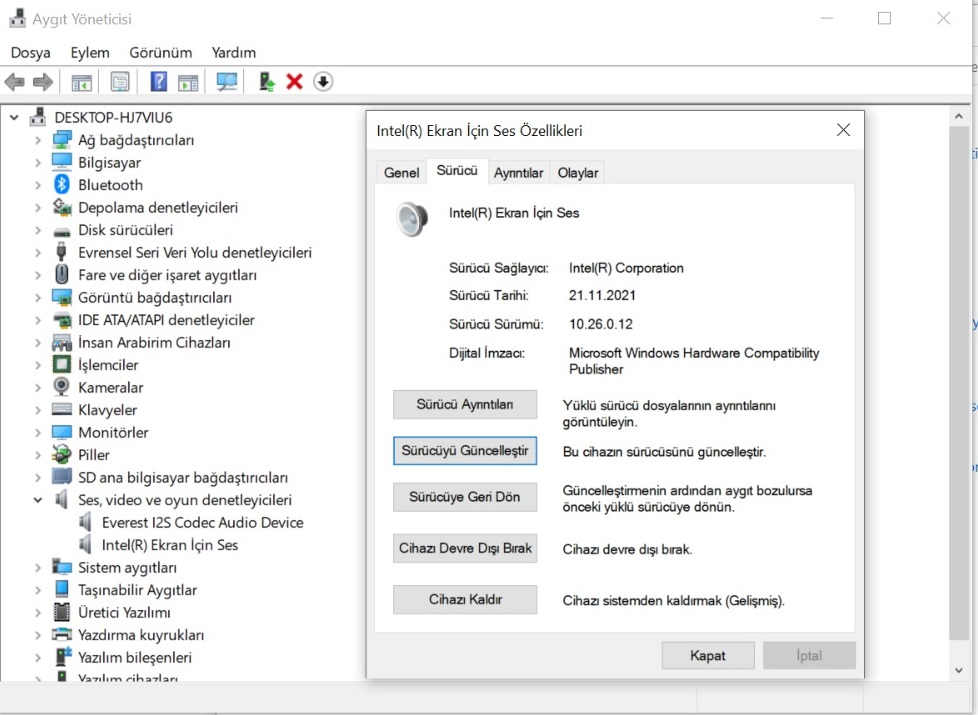Click the action pane toolbar icon beside Help

188,82
